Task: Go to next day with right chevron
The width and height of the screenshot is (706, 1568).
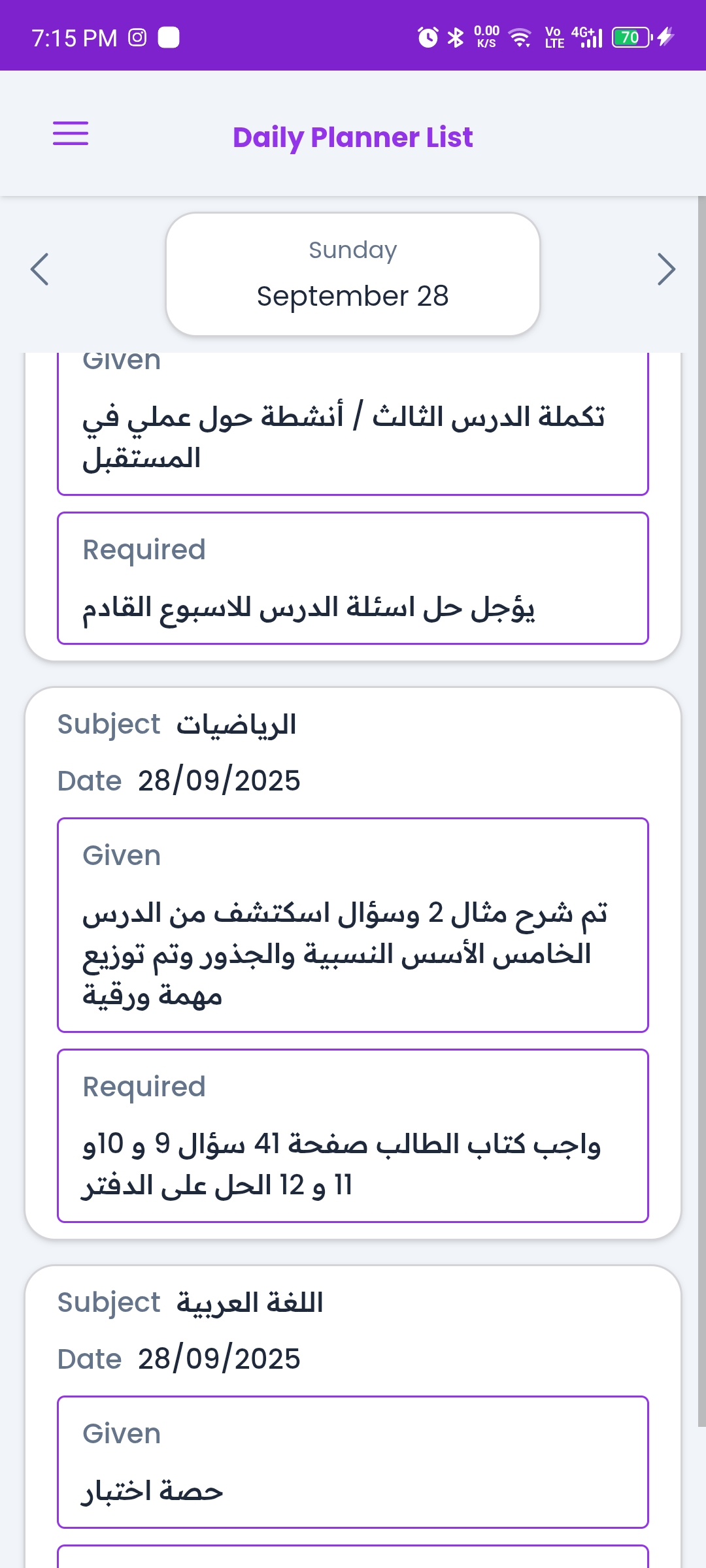Action: 665,269
